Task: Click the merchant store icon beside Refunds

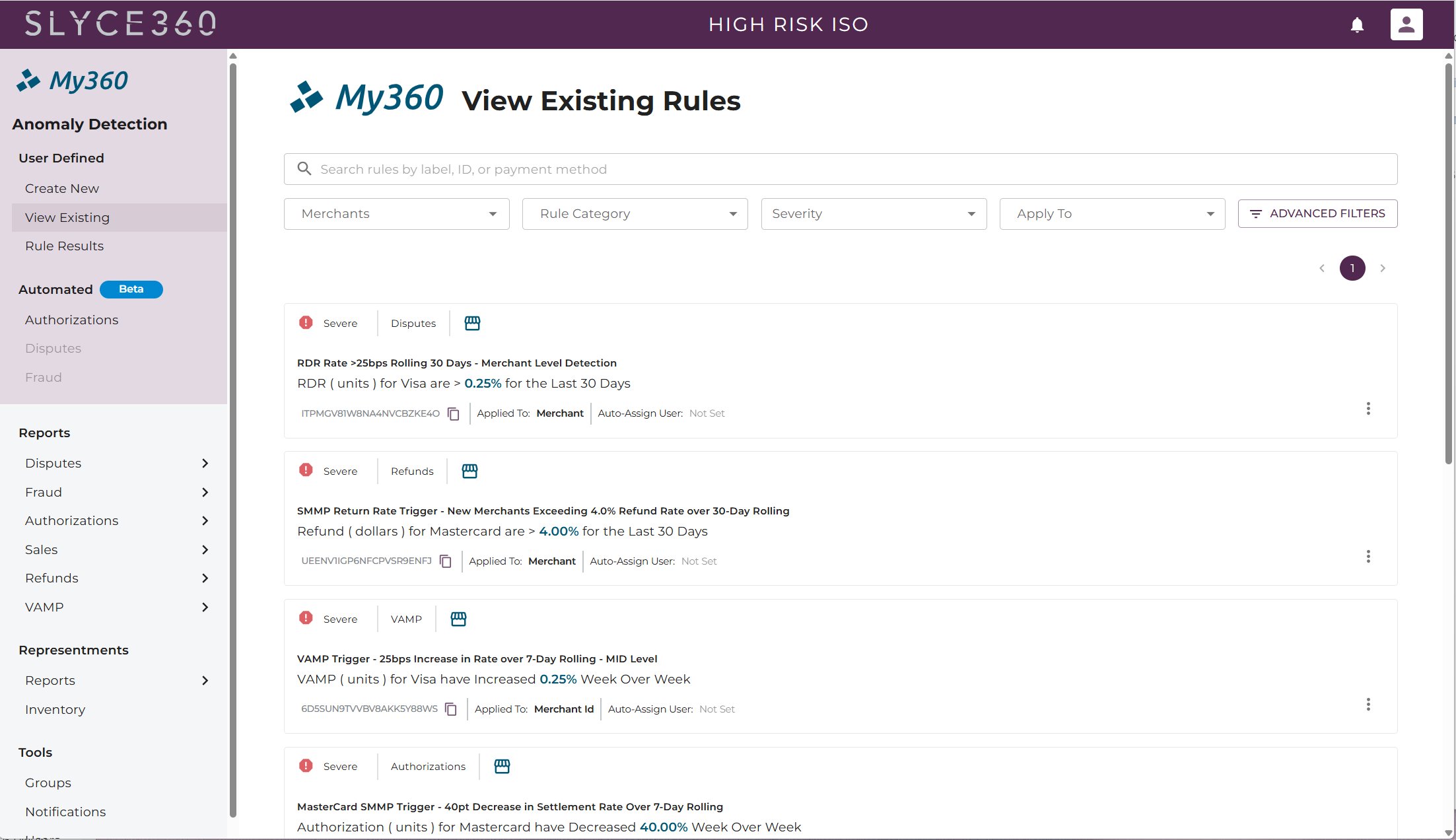Action: 469,471
